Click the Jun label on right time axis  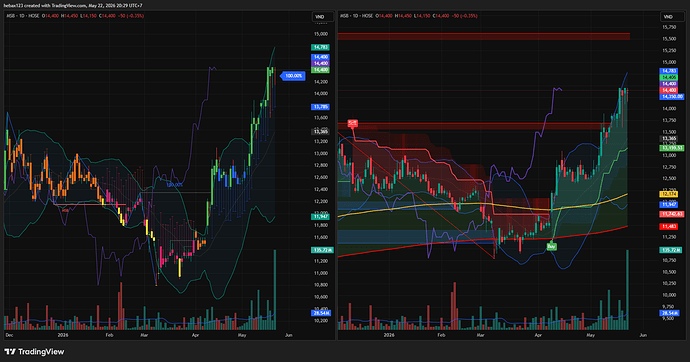(643, 335)
